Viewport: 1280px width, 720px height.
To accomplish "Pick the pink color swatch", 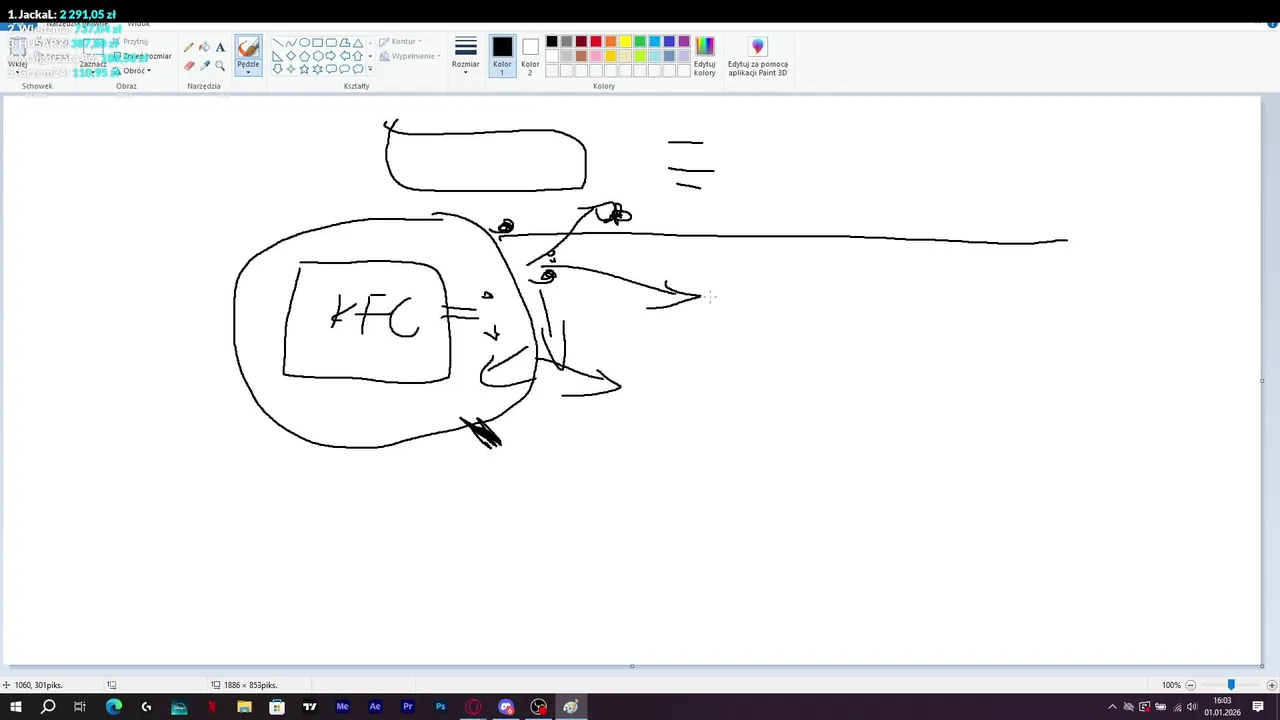I will (596, 56).
